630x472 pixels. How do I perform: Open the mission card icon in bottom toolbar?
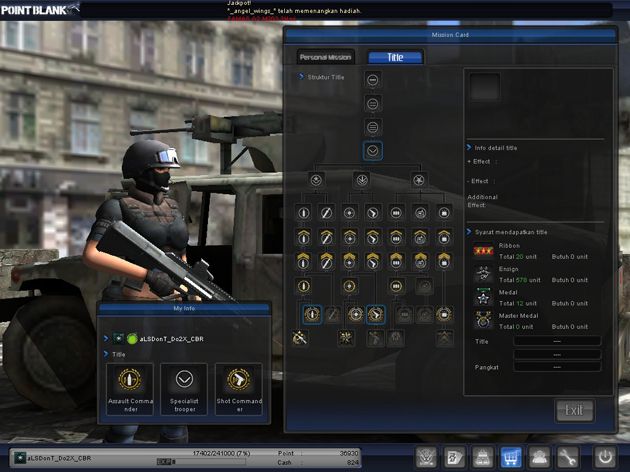(454, 457)
